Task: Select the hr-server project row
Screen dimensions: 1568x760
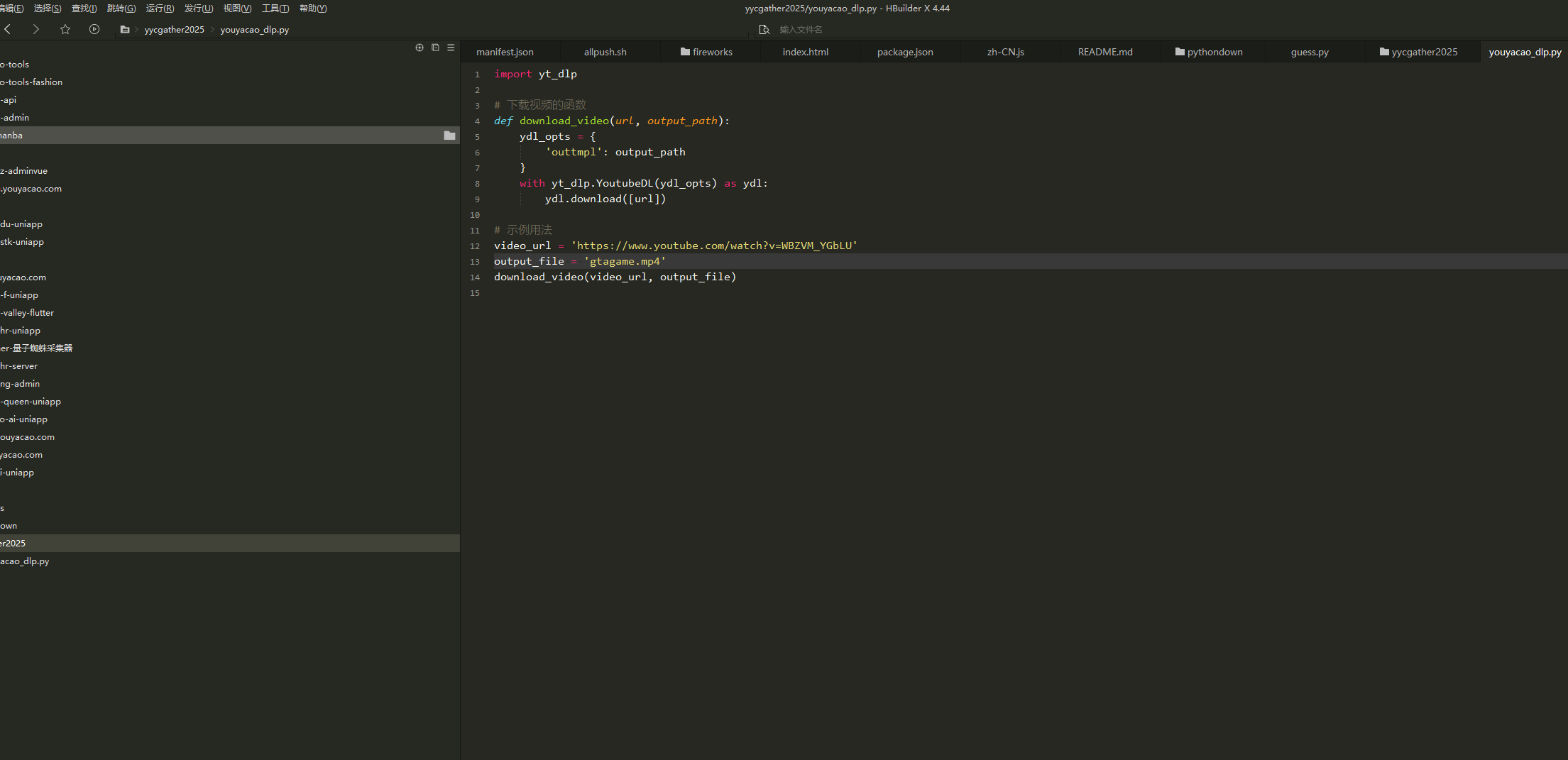Action: (x=230, y=366)
